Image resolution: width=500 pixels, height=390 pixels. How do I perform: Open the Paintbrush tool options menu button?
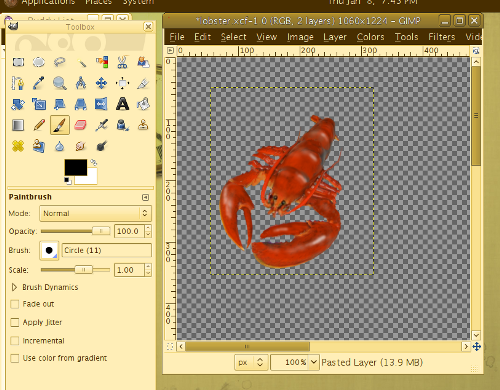pos(145,197)
